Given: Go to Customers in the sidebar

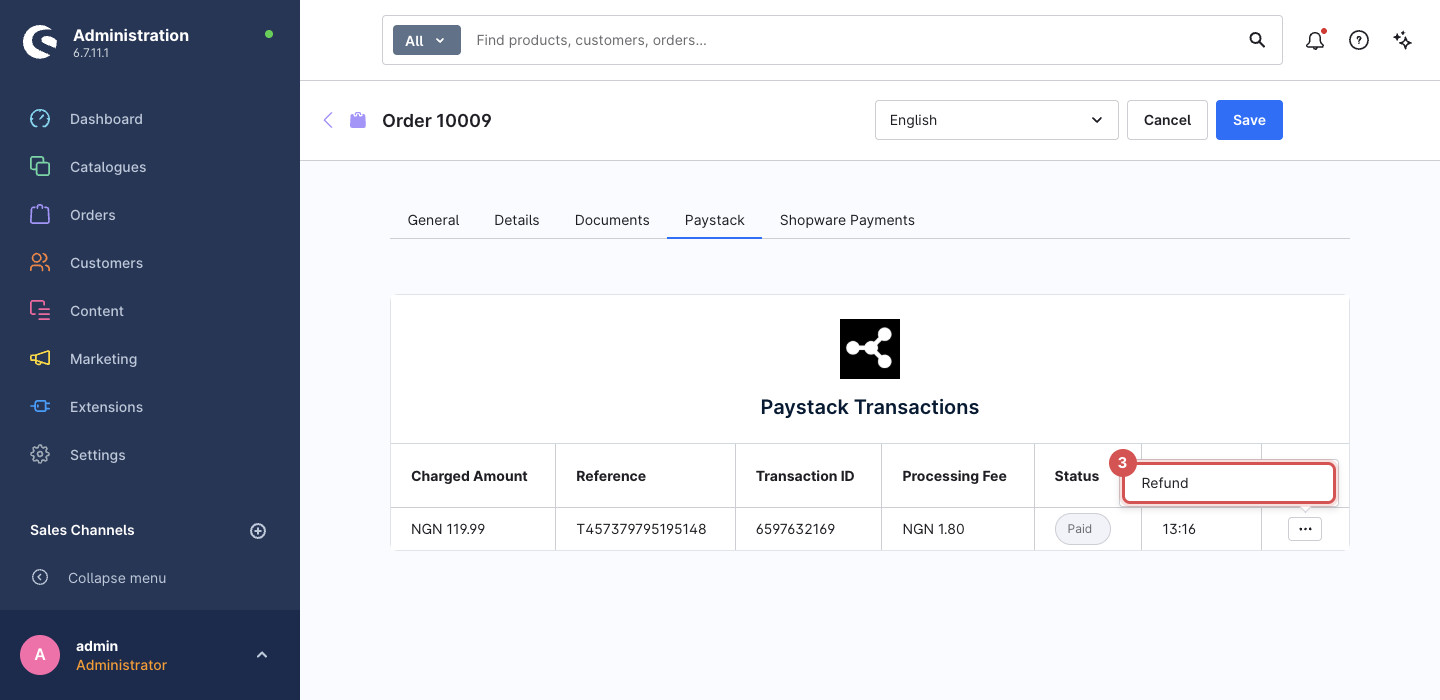Looking at the screenshot, I should pos(106,263).
